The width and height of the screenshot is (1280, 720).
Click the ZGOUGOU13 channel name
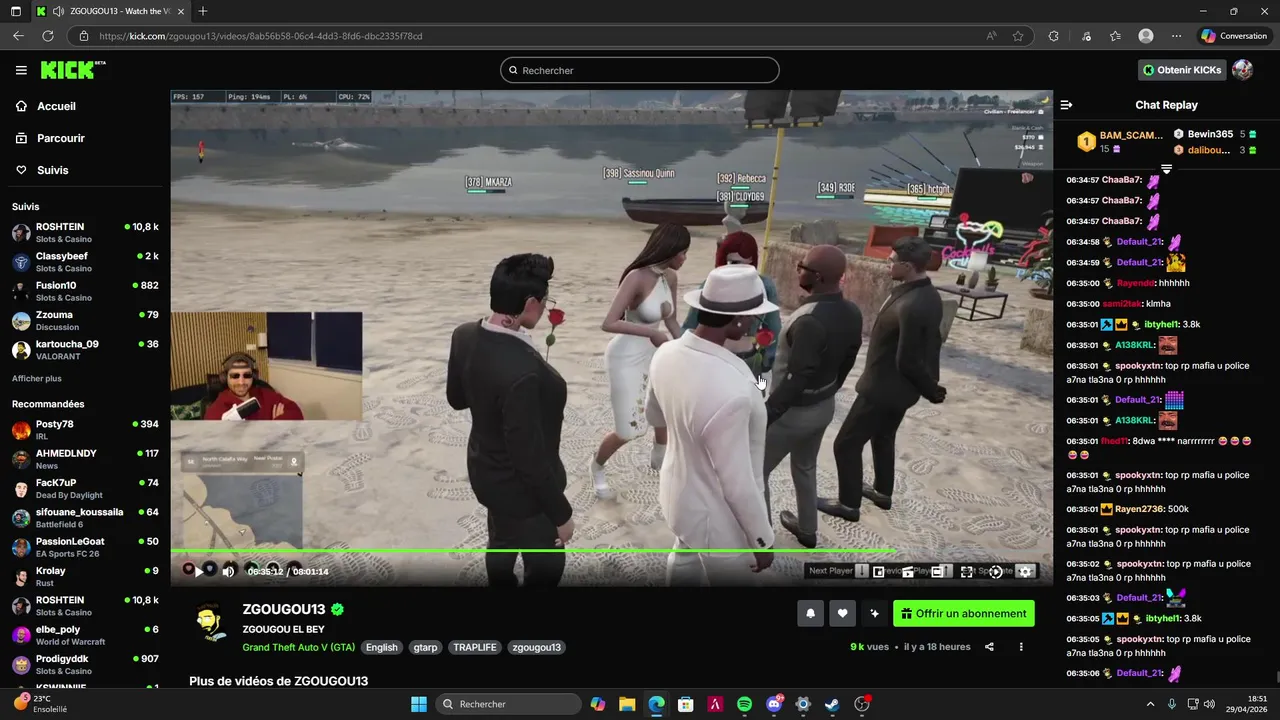(x=284, y=609)
